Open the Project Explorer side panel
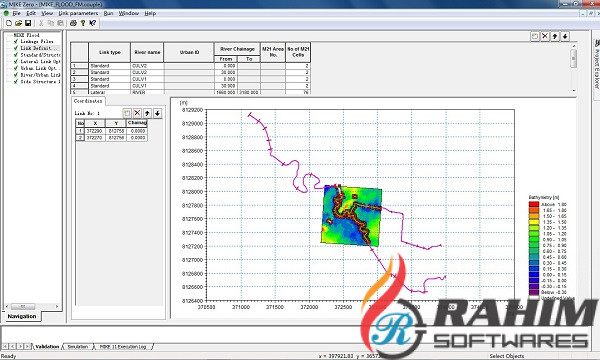Image resolution: width=600 pixels, height=360 pixels. (x=596, y=65)
